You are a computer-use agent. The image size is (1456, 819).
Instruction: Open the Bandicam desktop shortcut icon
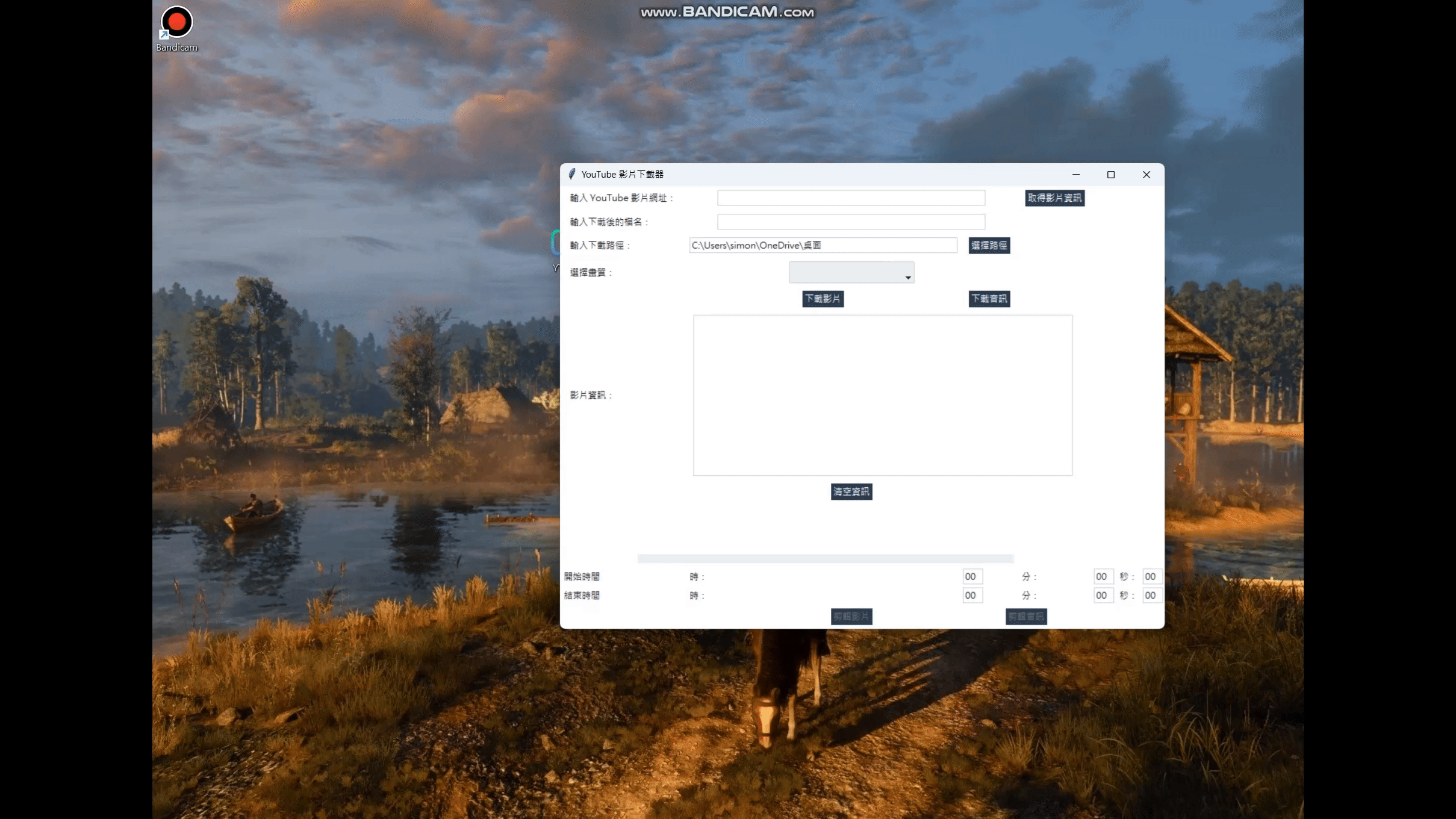176,28
